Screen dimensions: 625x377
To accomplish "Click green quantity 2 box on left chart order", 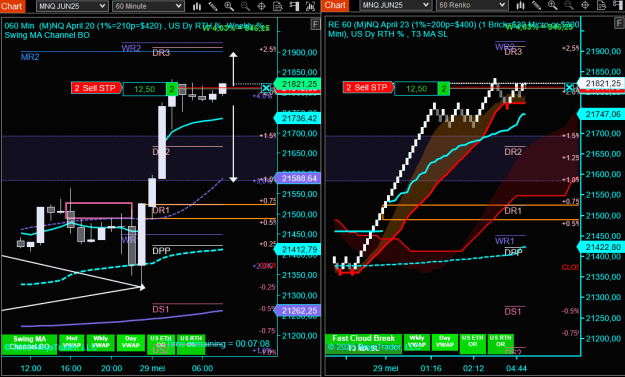I will coord(172,89).
